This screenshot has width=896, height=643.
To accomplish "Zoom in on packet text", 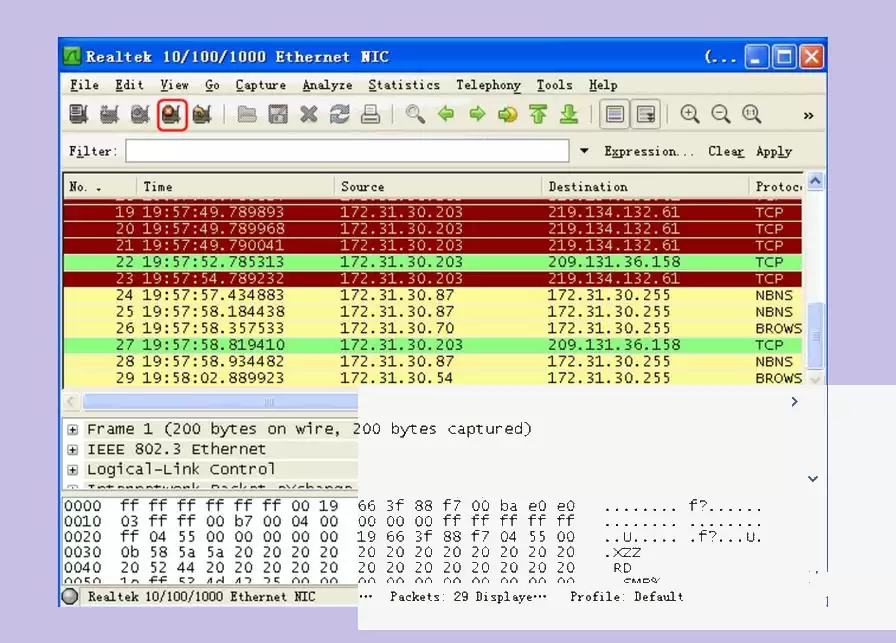I will coord(690,114).
